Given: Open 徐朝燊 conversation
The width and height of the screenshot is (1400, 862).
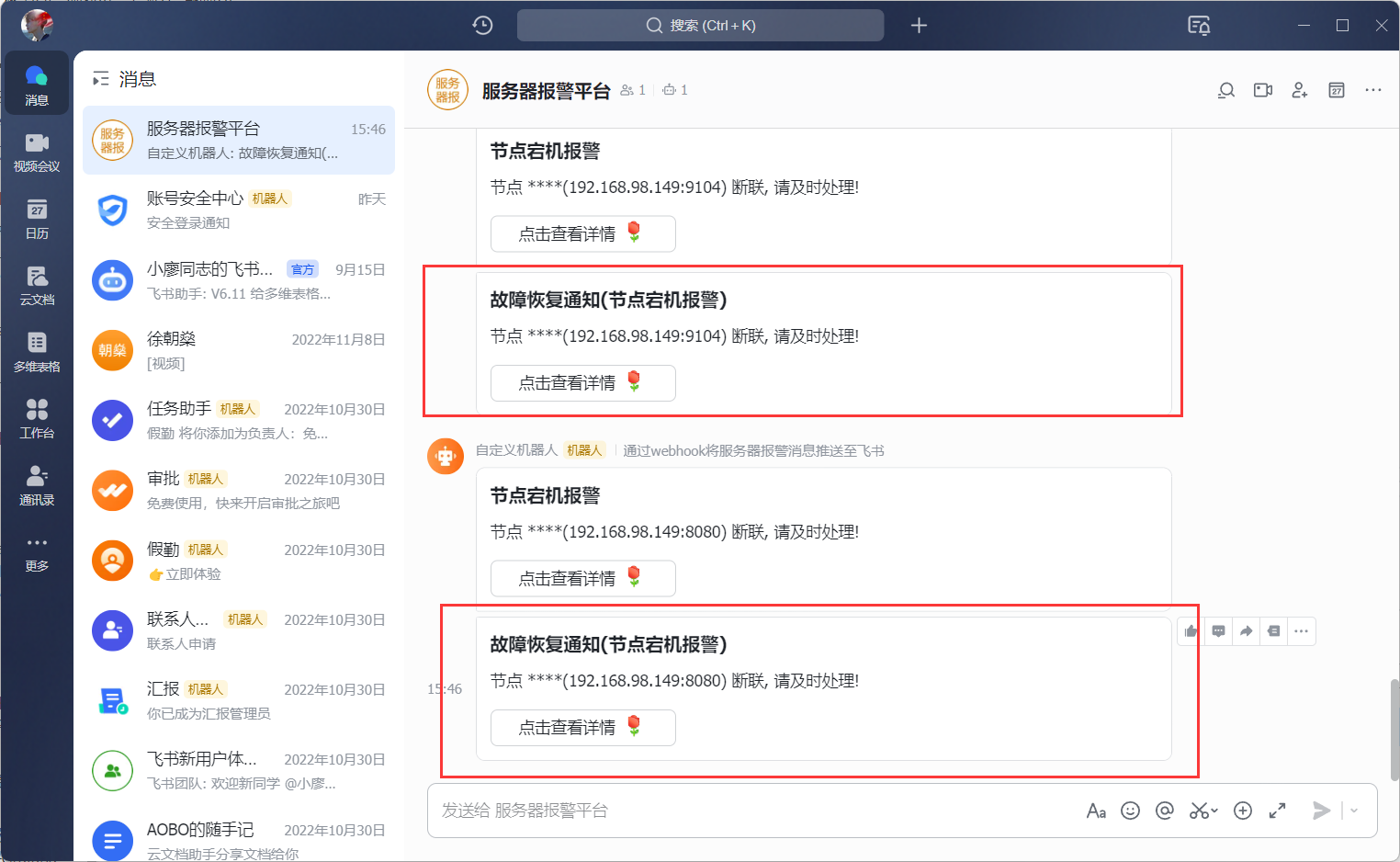Looking at the screenshot, I should point(239,350).
